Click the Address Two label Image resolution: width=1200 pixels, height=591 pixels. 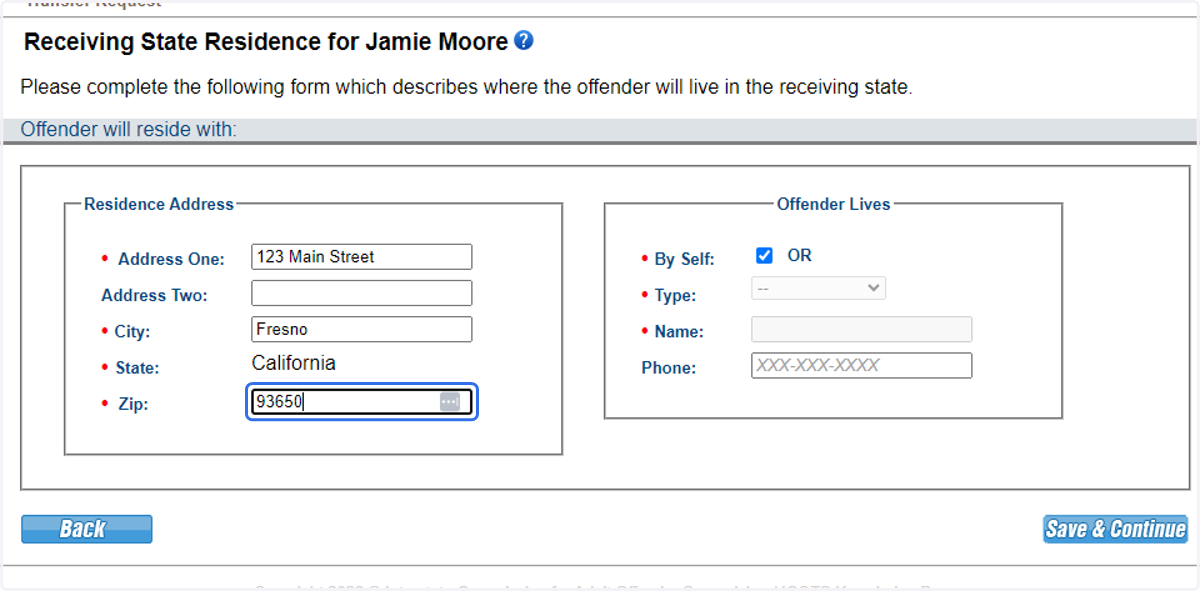tap(155, 295)
